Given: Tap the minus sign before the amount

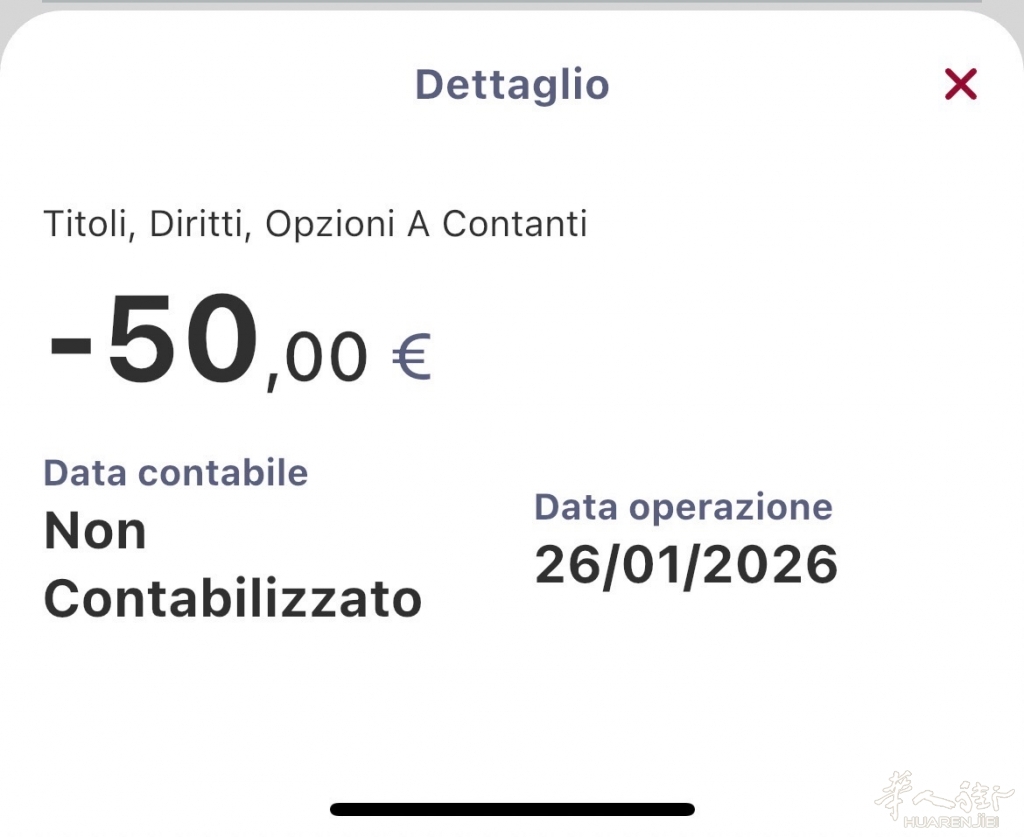Looking at the screenshot, I should (71, 345).
